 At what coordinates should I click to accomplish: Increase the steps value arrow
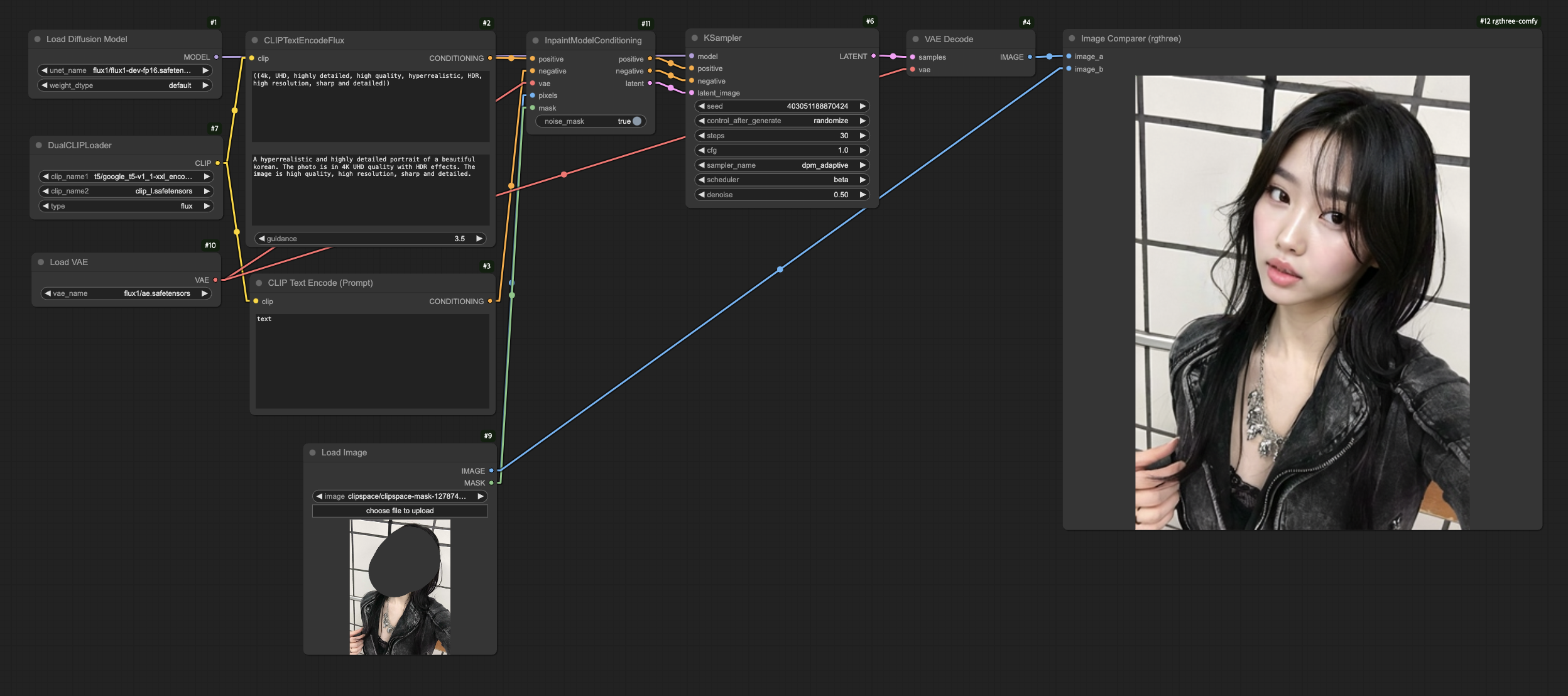(863, 136)
